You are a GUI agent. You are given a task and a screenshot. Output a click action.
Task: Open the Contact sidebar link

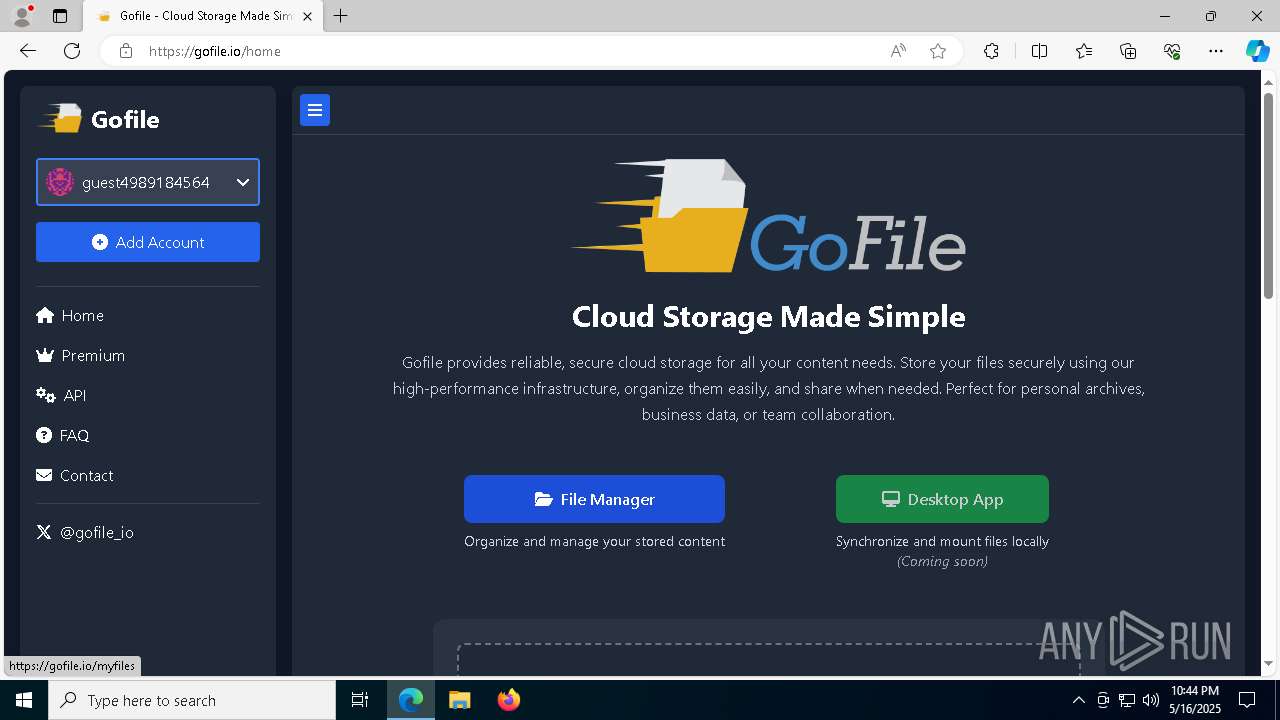75,475
